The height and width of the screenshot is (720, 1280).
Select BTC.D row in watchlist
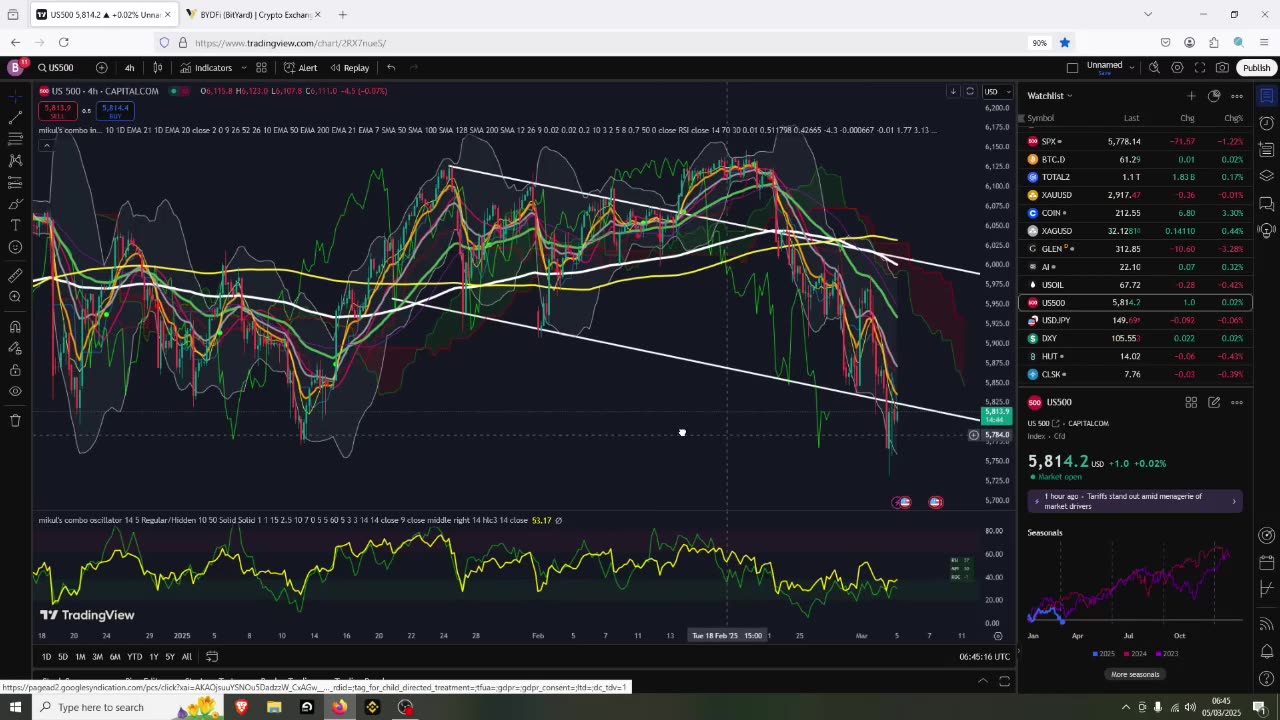pyautogui.click(x=1135, y=159)
